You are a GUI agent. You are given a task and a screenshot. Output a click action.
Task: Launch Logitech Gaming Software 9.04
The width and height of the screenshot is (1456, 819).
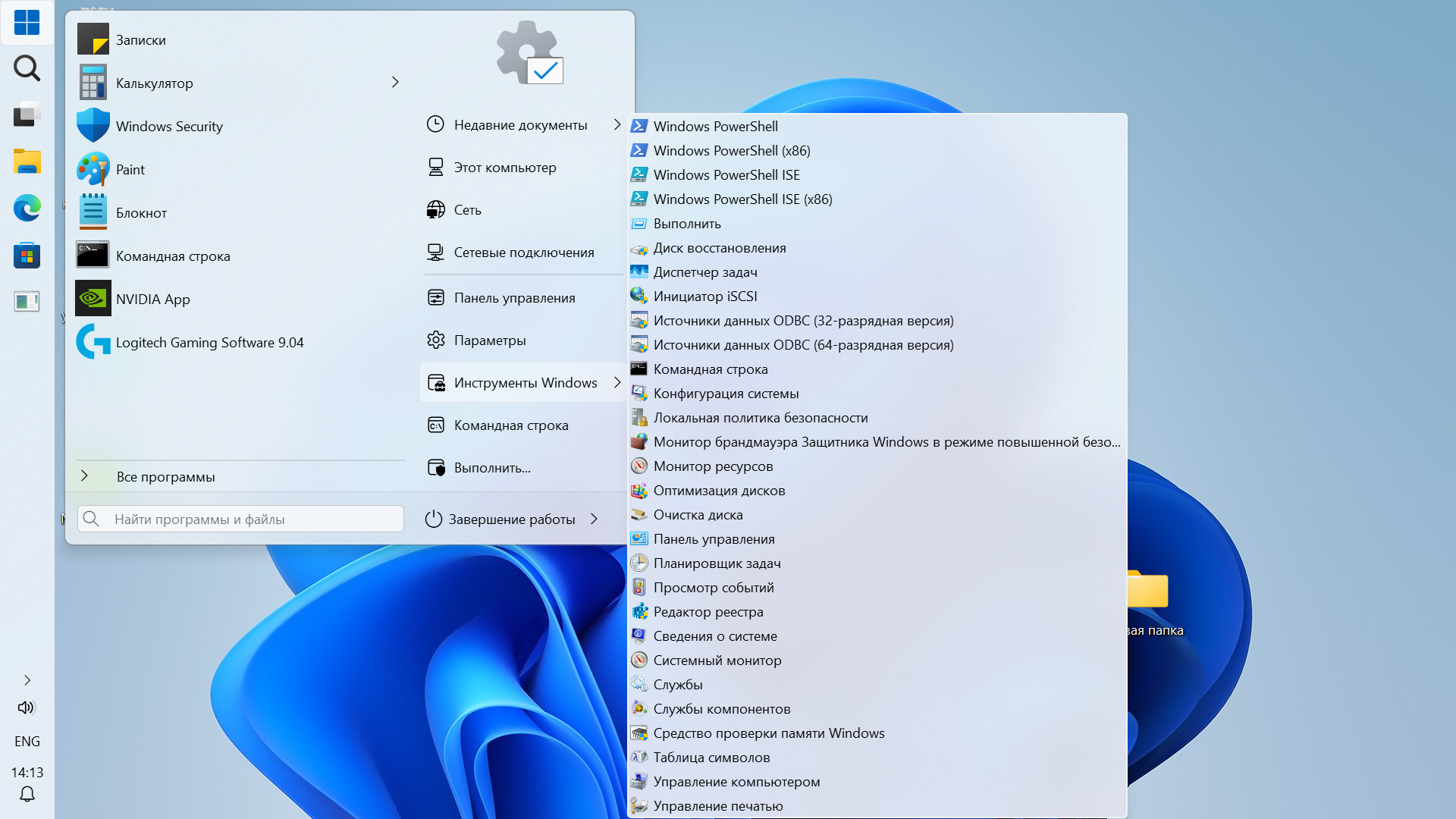pyautogui.click(x=209, y=343)
